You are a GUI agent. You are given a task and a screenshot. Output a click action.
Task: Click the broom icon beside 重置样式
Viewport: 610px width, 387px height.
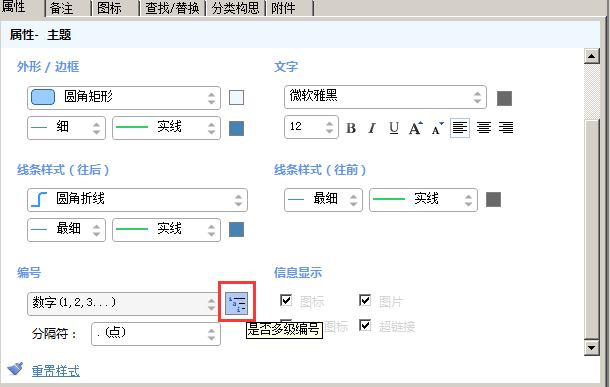(15, 368)
